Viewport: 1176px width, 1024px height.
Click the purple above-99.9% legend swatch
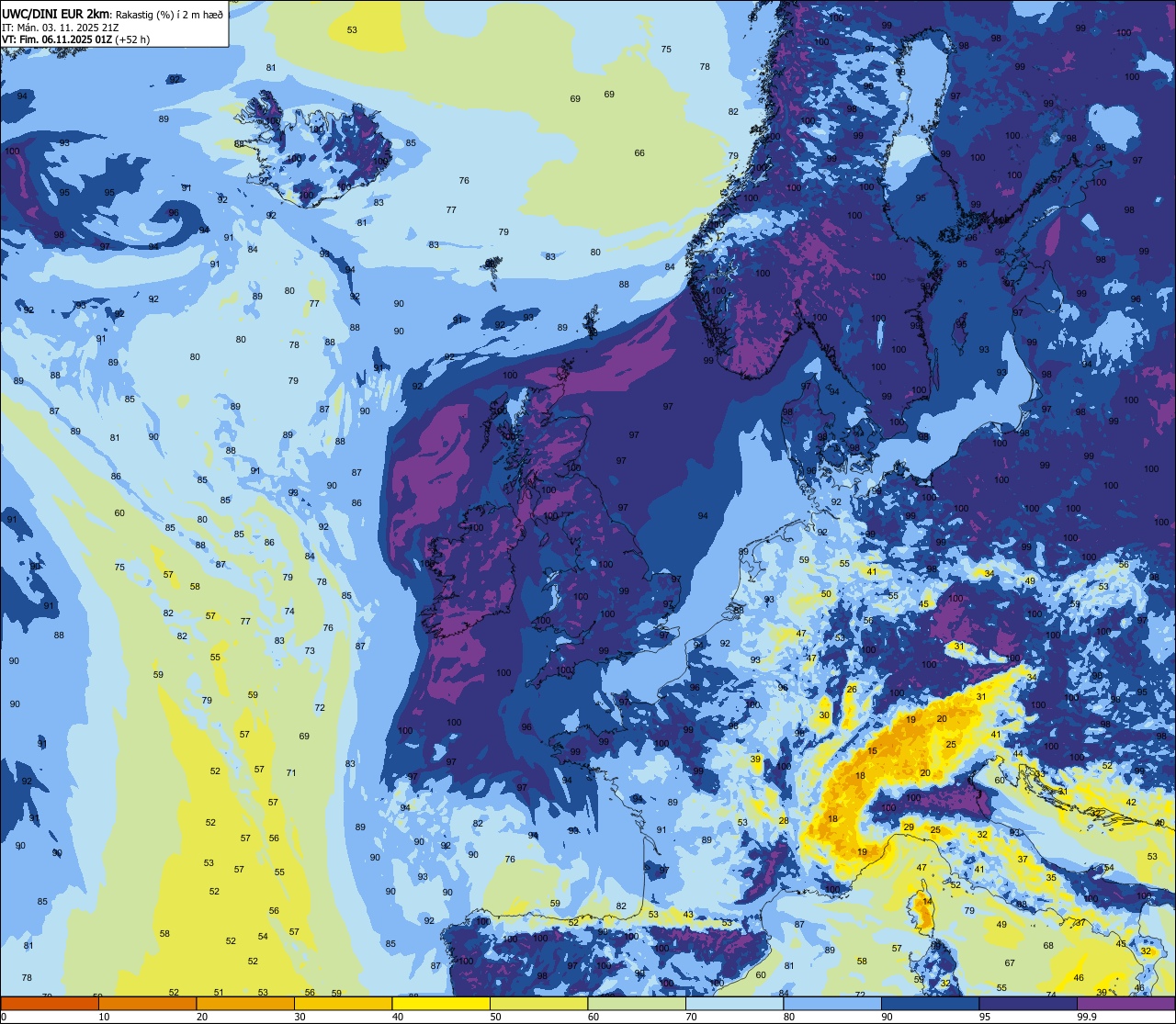(1125, 1003)
